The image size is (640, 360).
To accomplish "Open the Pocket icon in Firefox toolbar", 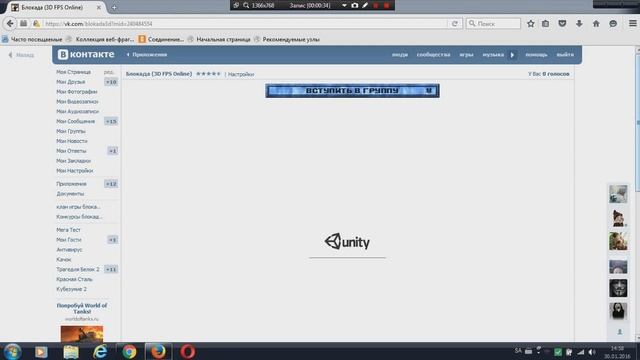I will tap(562, 24).
